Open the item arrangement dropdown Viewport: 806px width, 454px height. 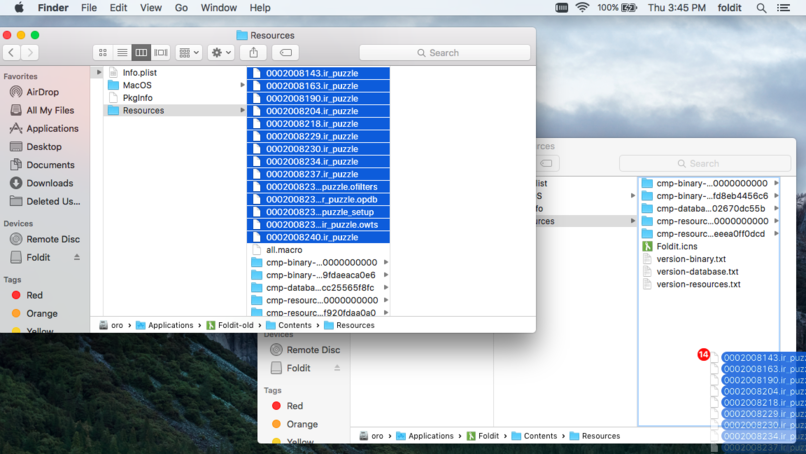point(189,52)
